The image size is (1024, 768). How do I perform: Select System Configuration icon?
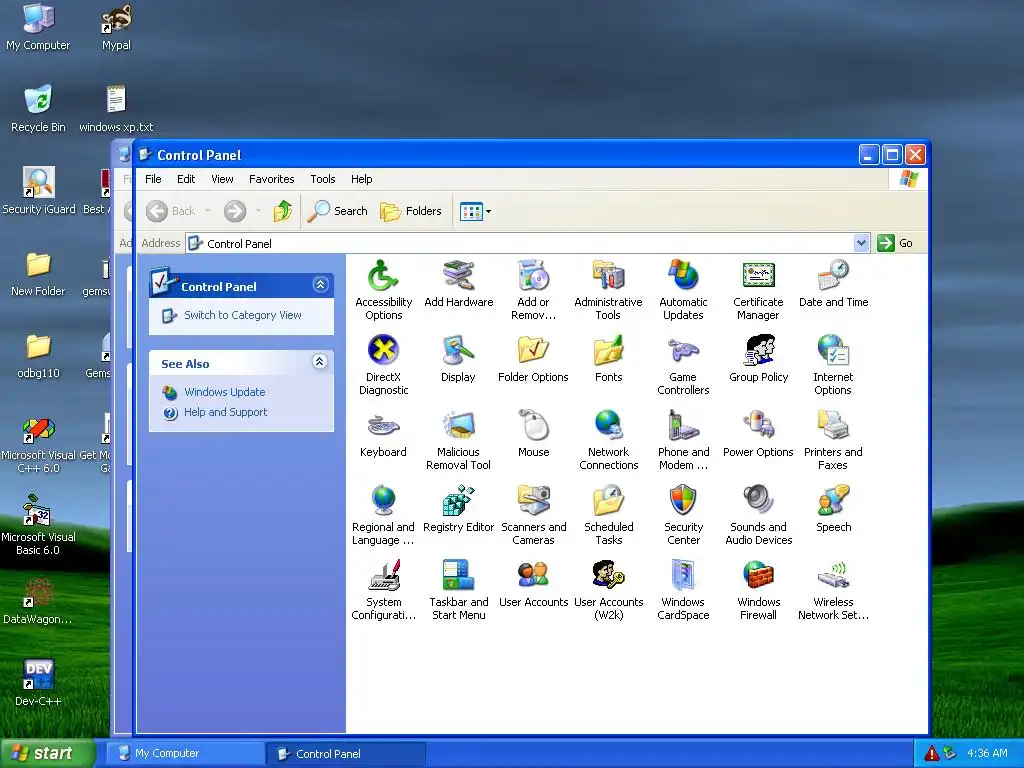[383, 576]
